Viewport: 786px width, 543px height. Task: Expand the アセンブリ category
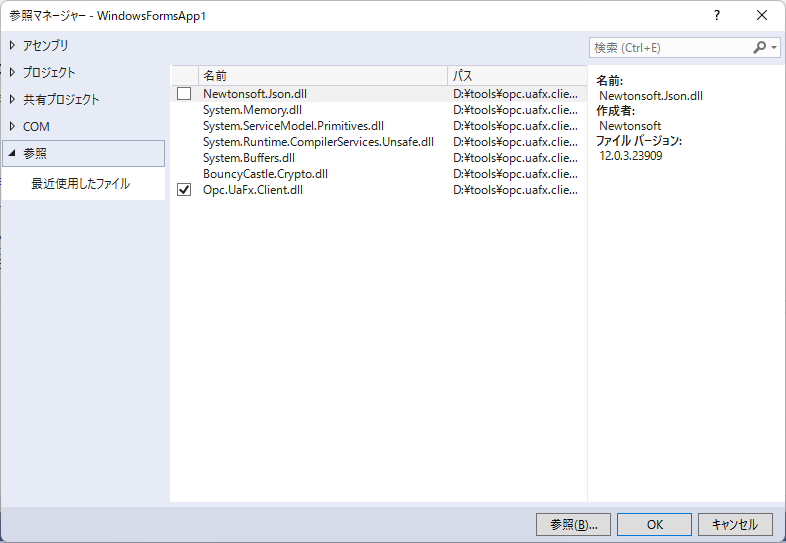pos(12,45)
